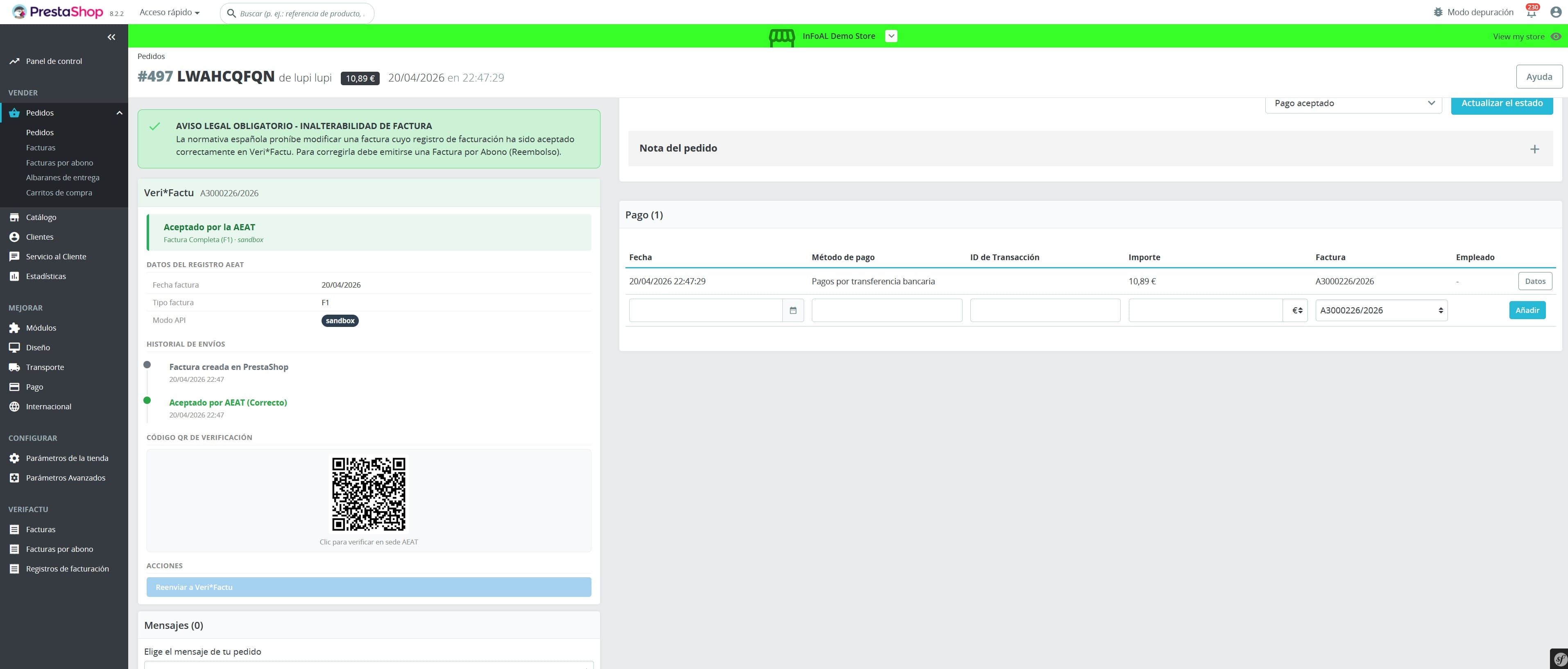
Task: Select Facturas por abono in the sidebar
Action: 59,163
